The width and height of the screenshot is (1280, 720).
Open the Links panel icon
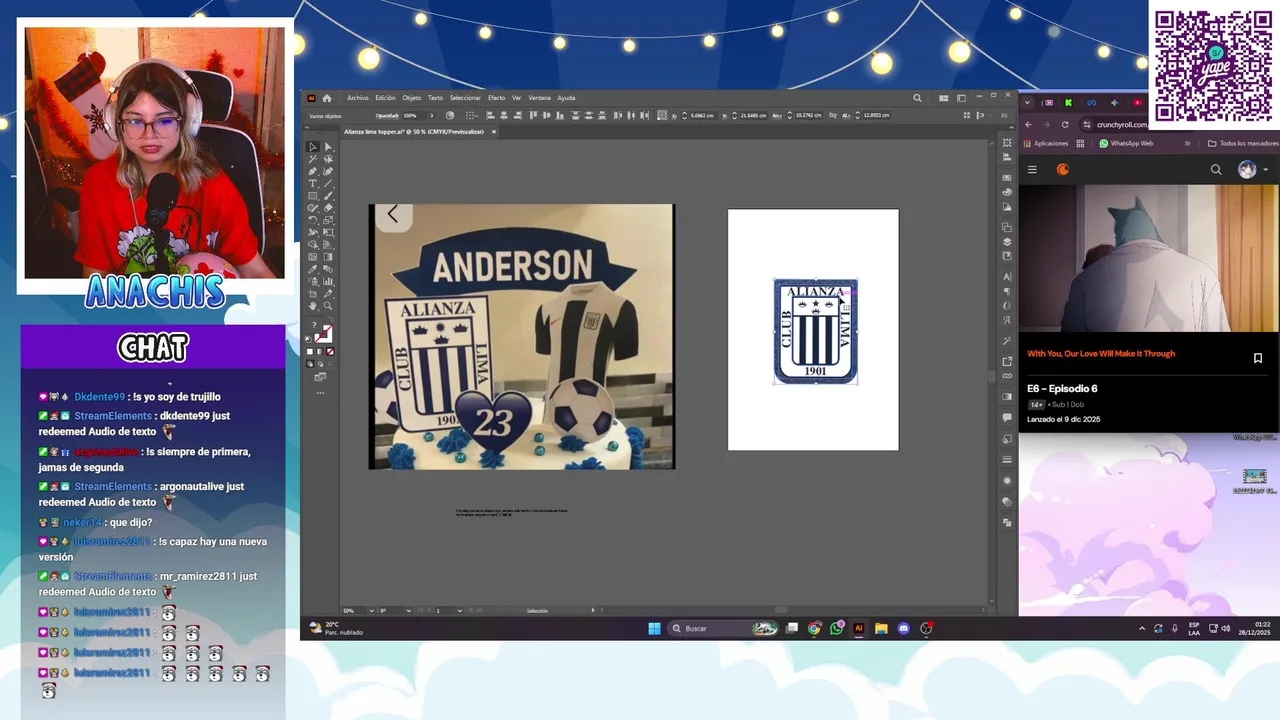[x=1007, y=377]
